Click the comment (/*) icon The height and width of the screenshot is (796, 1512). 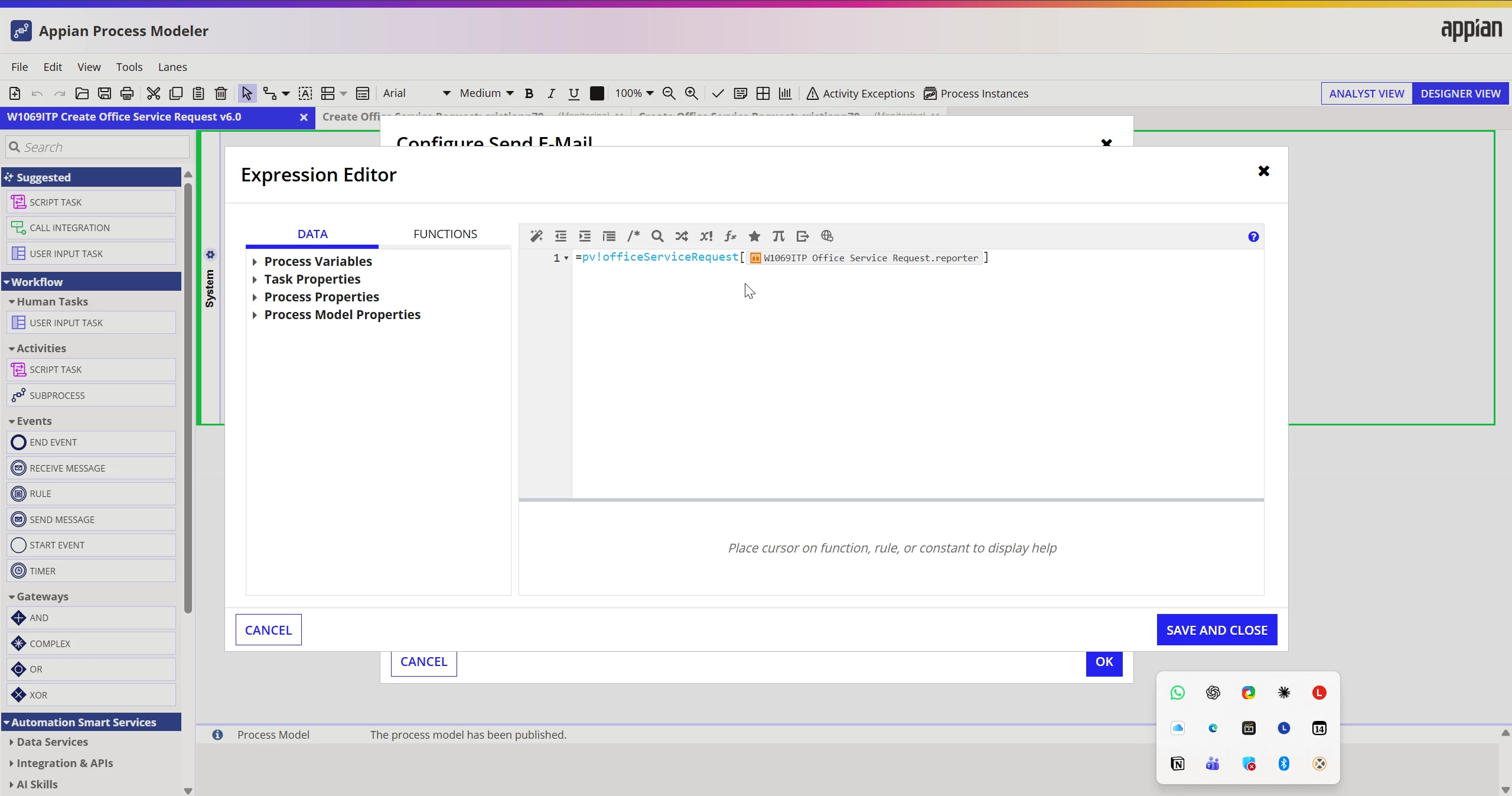[634, 236]
